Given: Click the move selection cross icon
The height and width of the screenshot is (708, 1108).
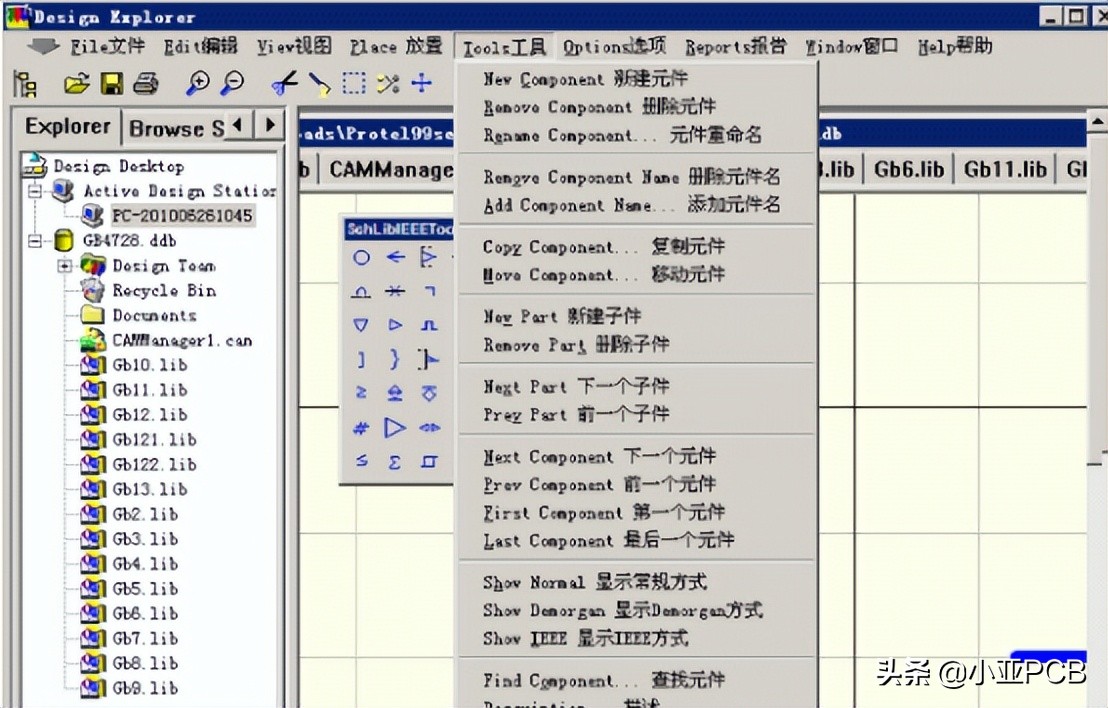Looking at the screenshot, I should tap(422, 83).
